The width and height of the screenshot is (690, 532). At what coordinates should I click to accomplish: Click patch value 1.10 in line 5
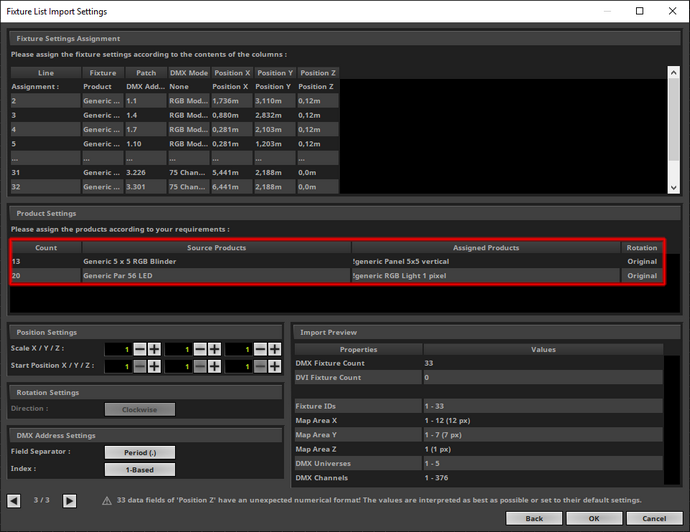tap(146, 144)
